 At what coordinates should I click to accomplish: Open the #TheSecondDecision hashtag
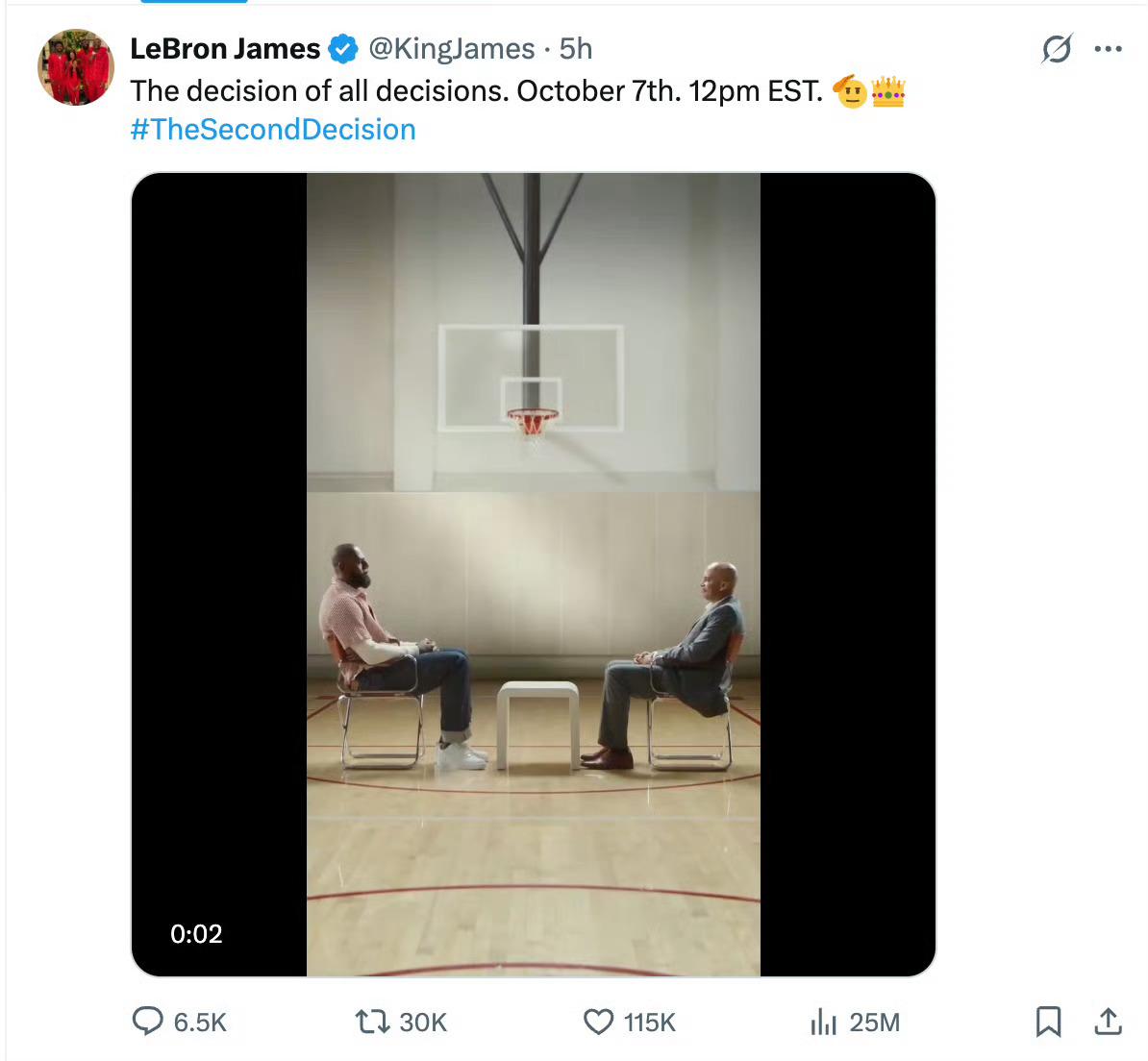tap(273, 130)
